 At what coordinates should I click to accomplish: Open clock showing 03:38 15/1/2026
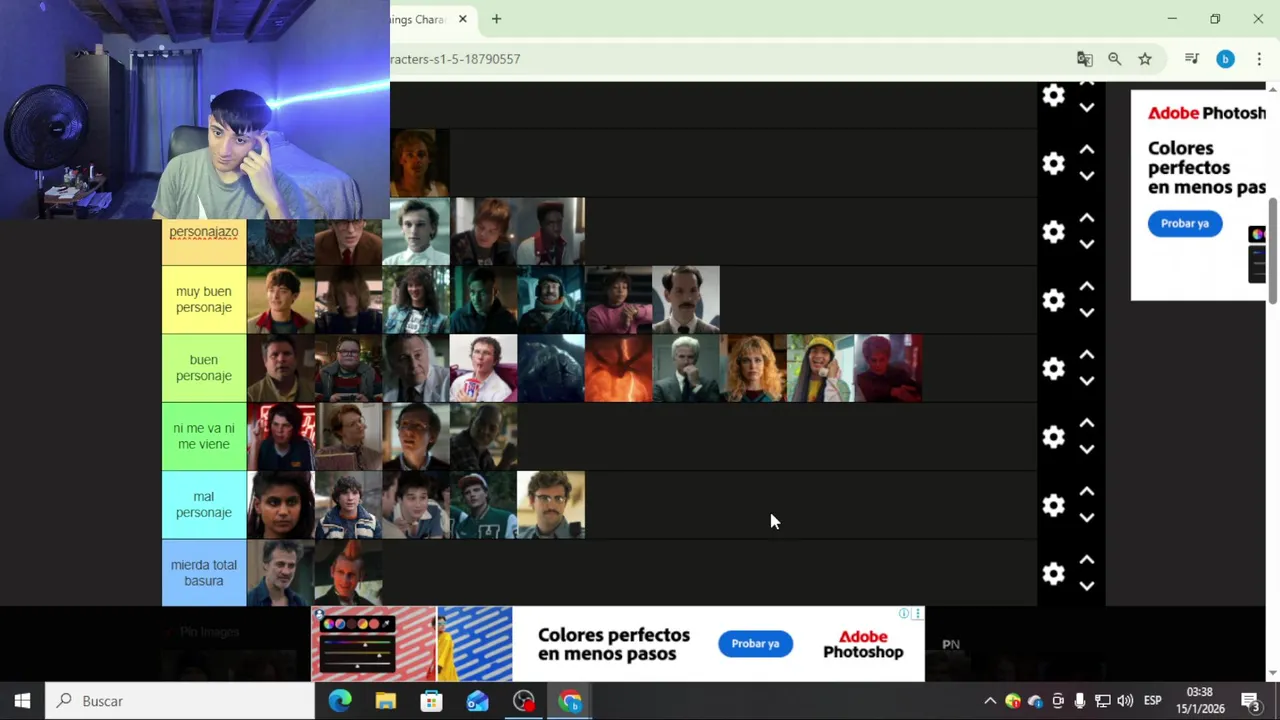1199,701
